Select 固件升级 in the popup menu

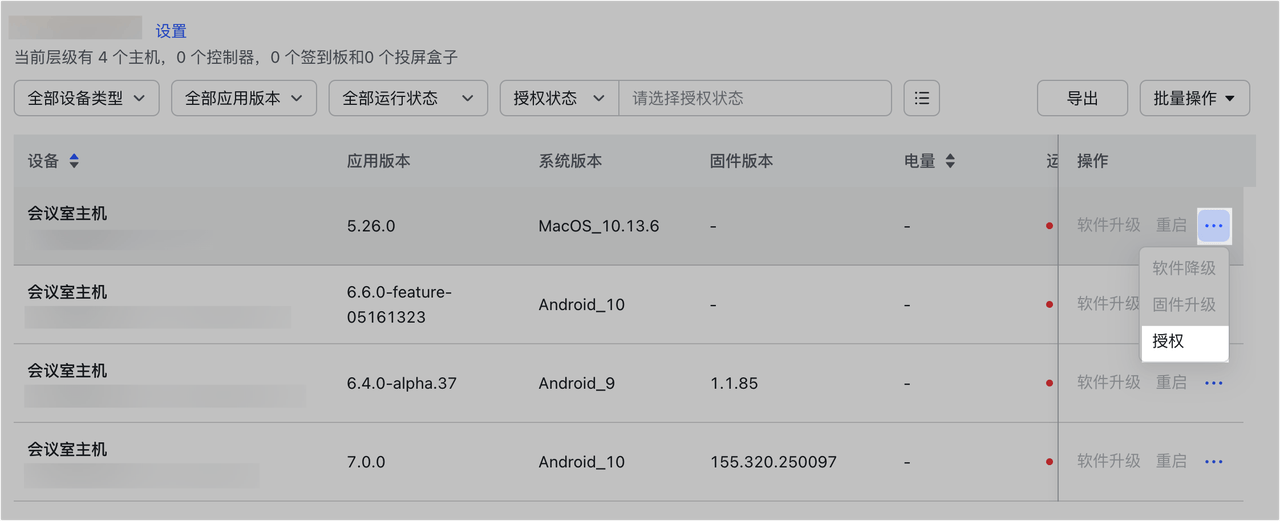1183,304
